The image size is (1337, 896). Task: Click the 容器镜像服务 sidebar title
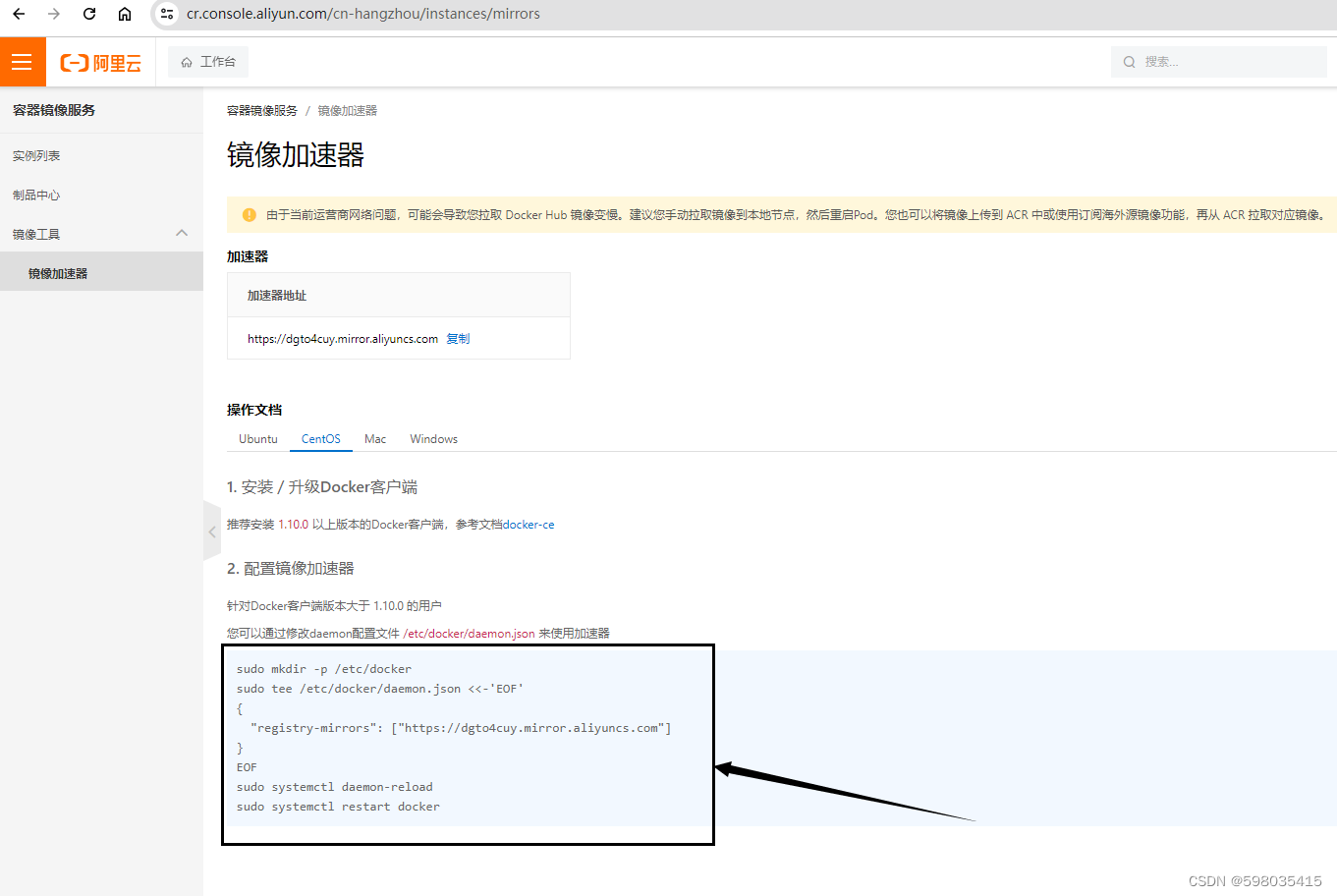click(54, 110)
